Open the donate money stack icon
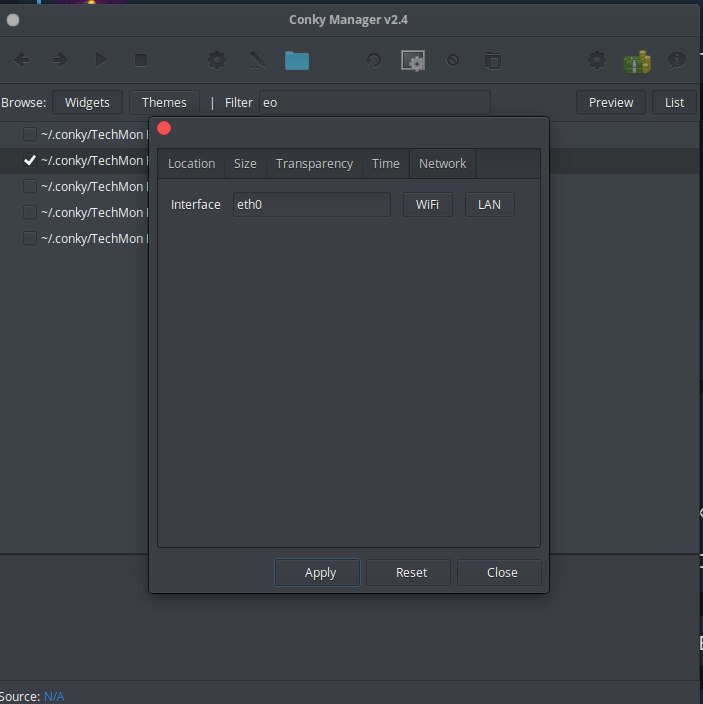703x704 pixels. tap(637, 62)
